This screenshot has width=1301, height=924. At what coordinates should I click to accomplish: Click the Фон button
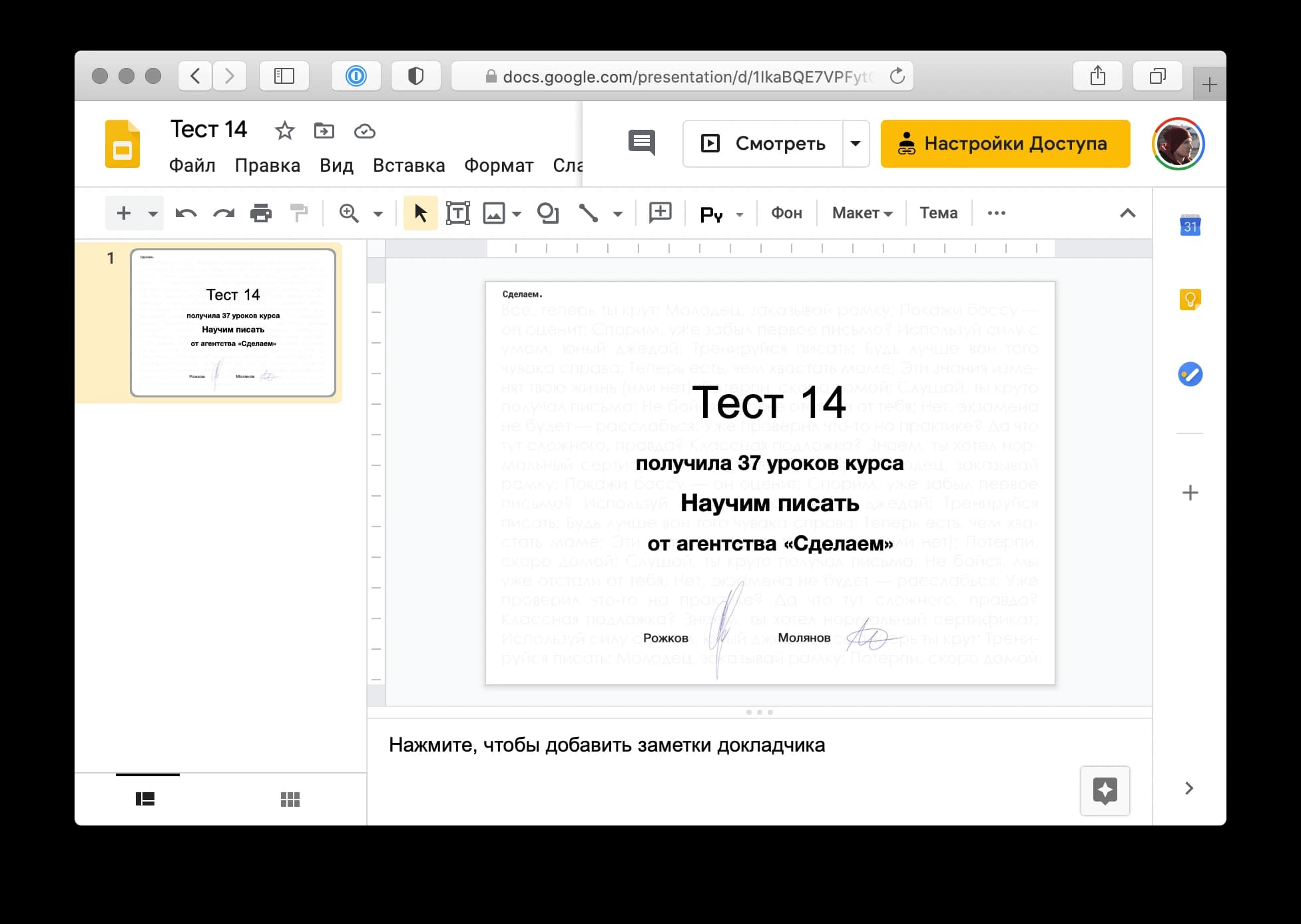786,213
